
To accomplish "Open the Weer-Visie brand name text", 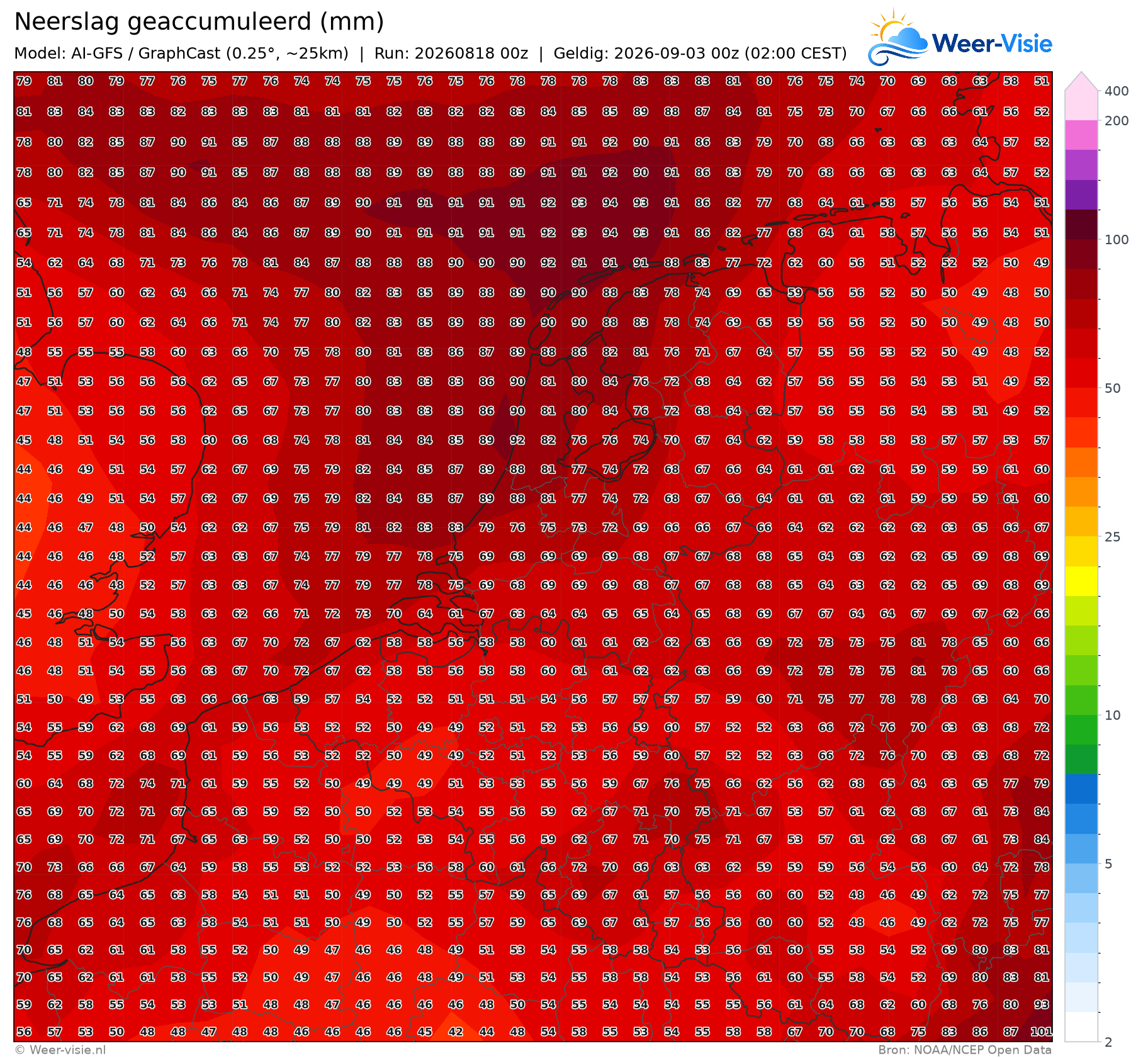I will (992, 43).
